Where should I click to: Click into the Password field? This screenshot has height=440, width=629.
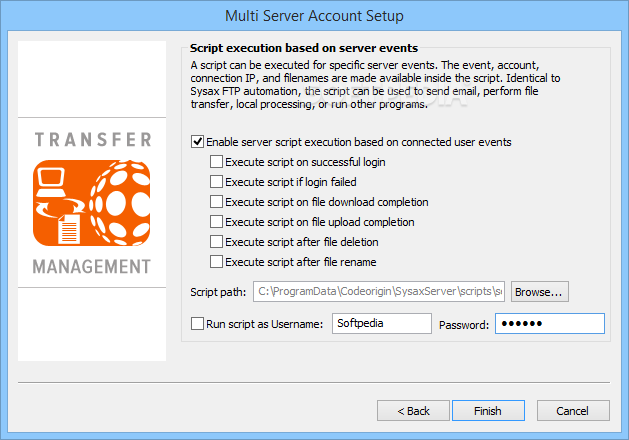point(549,324)
